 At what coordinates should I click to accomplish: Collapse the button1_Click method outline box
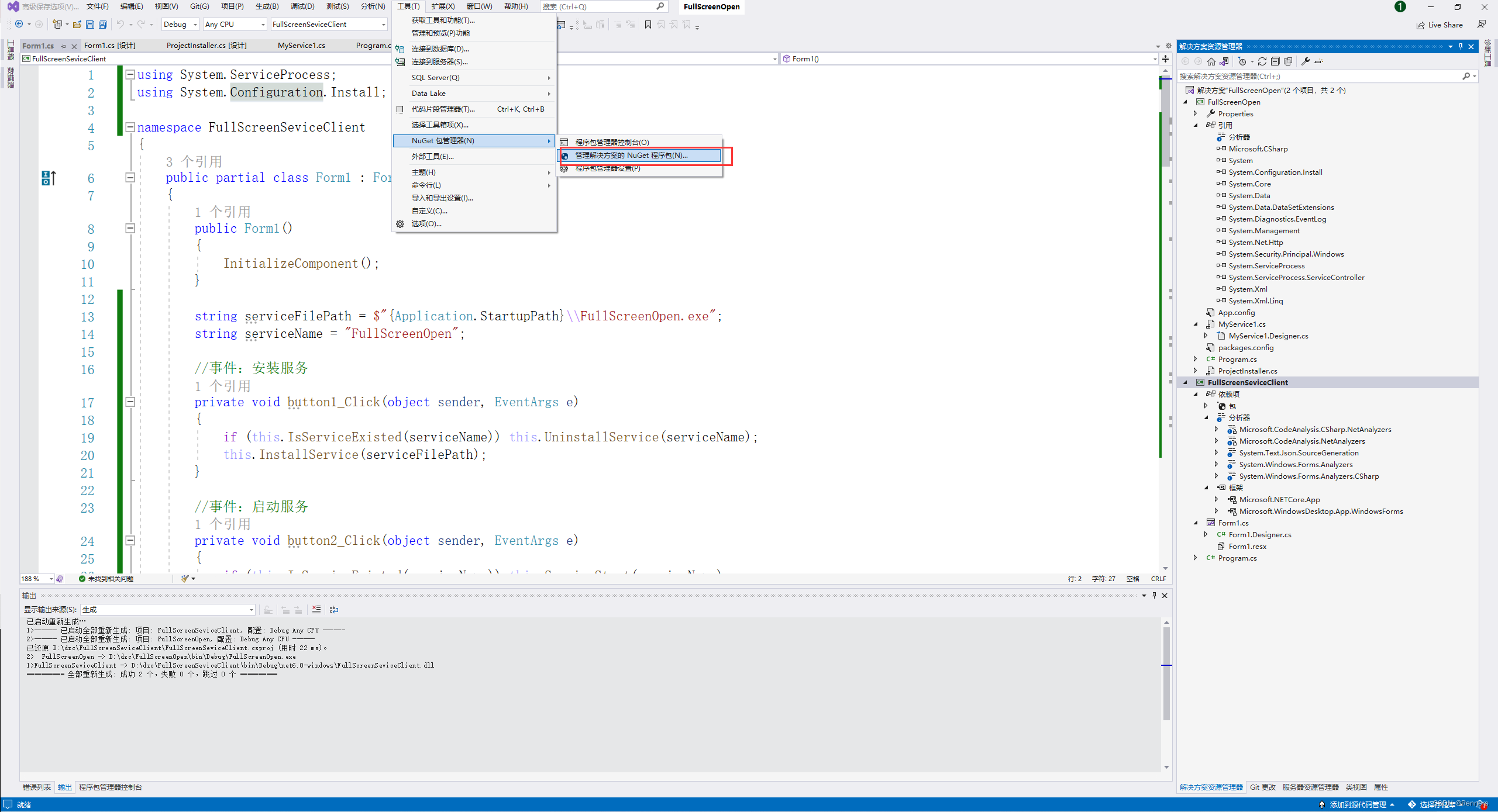(130, 402)
